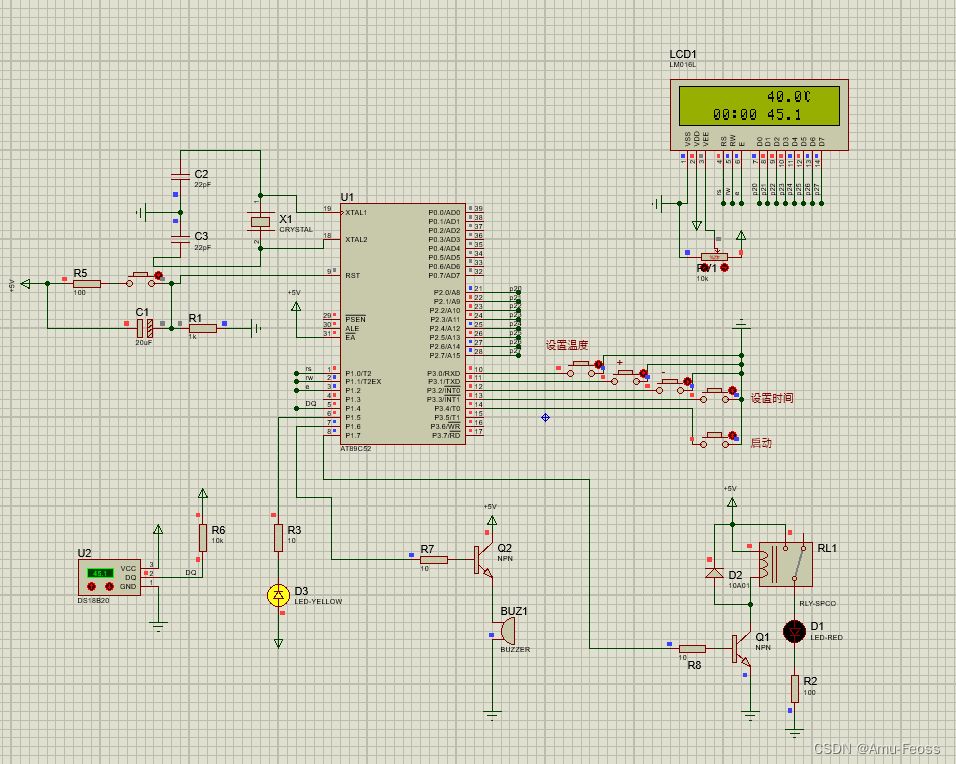Screen dimensions: 956x764
Task: Select potentiometer RV1 body
Action: point(714,257)
